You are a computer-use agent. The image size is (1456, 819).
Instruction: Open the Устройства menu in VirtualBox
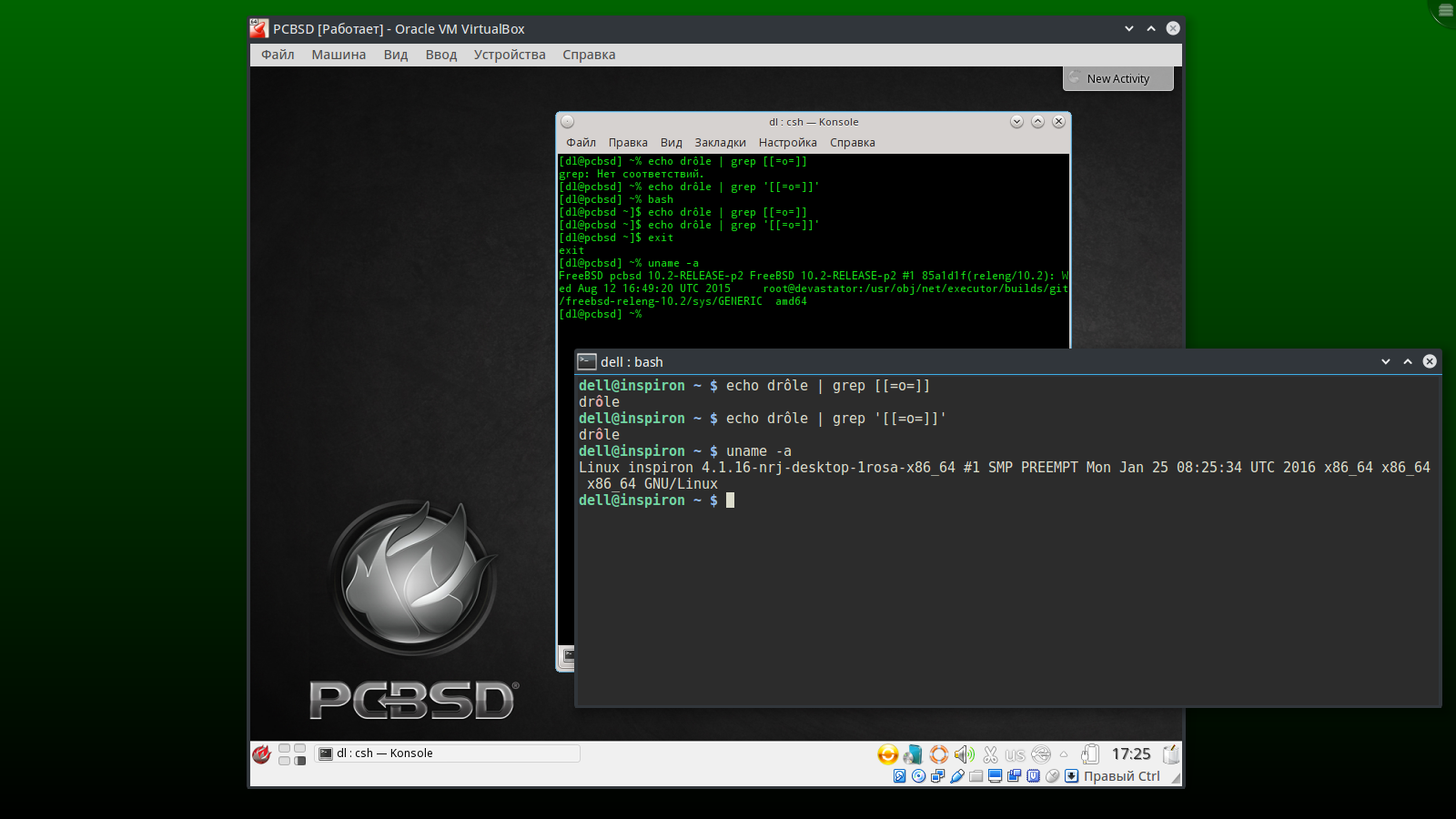509,55
